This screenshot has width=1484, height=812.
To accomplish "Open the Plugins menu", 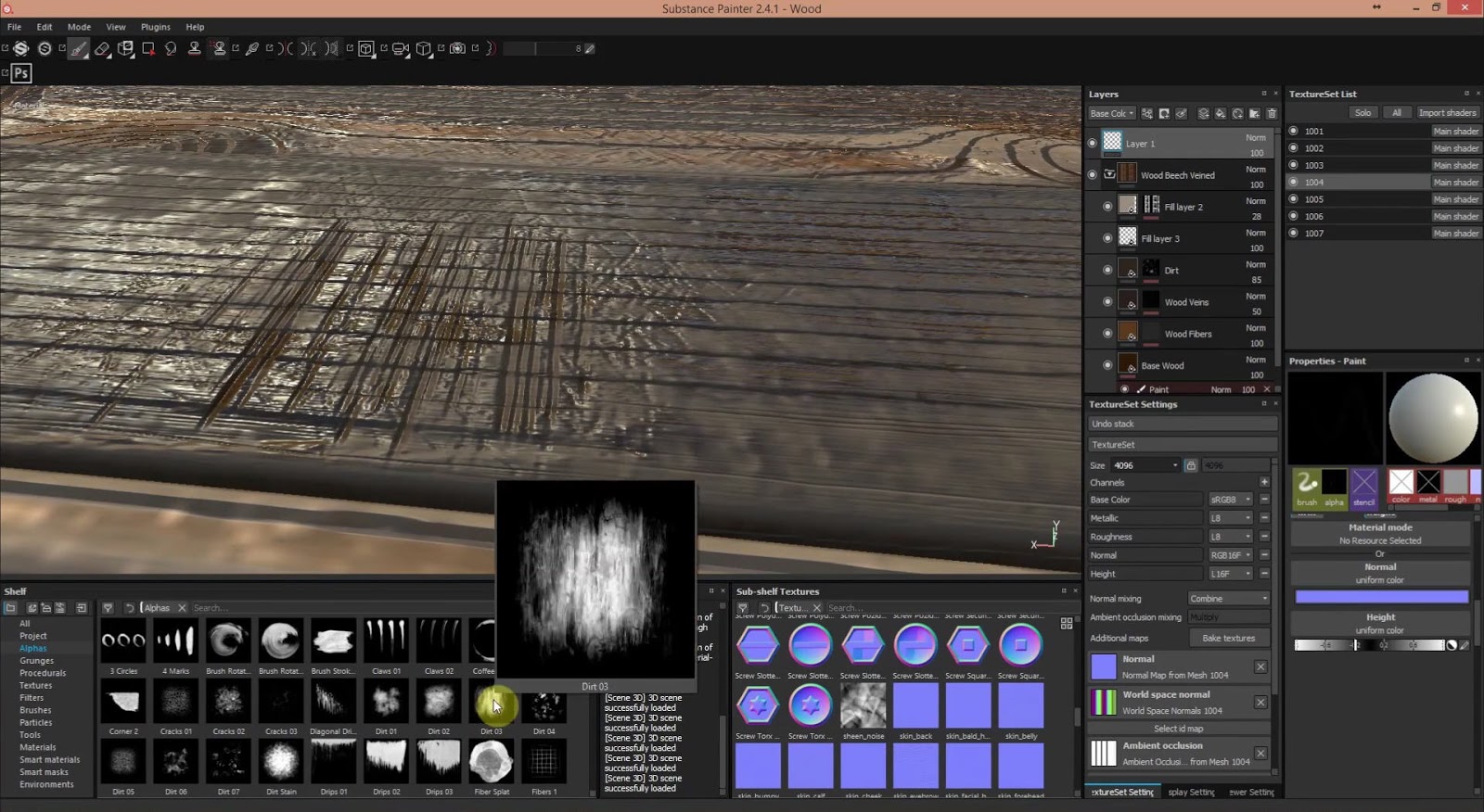I will click(156, 27).
